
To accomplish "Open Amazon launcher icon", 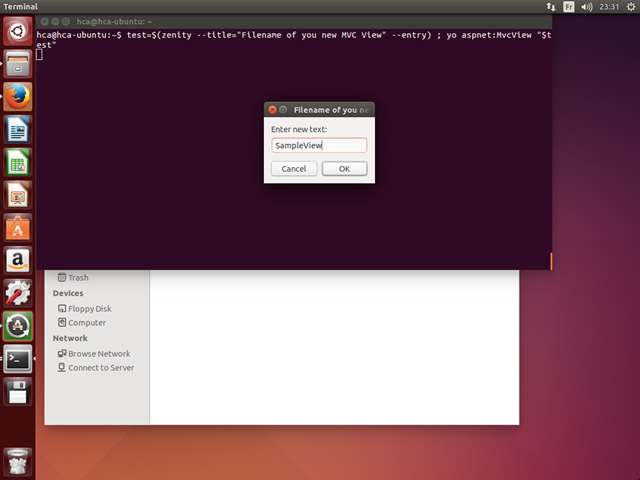I will pos(18,260).
